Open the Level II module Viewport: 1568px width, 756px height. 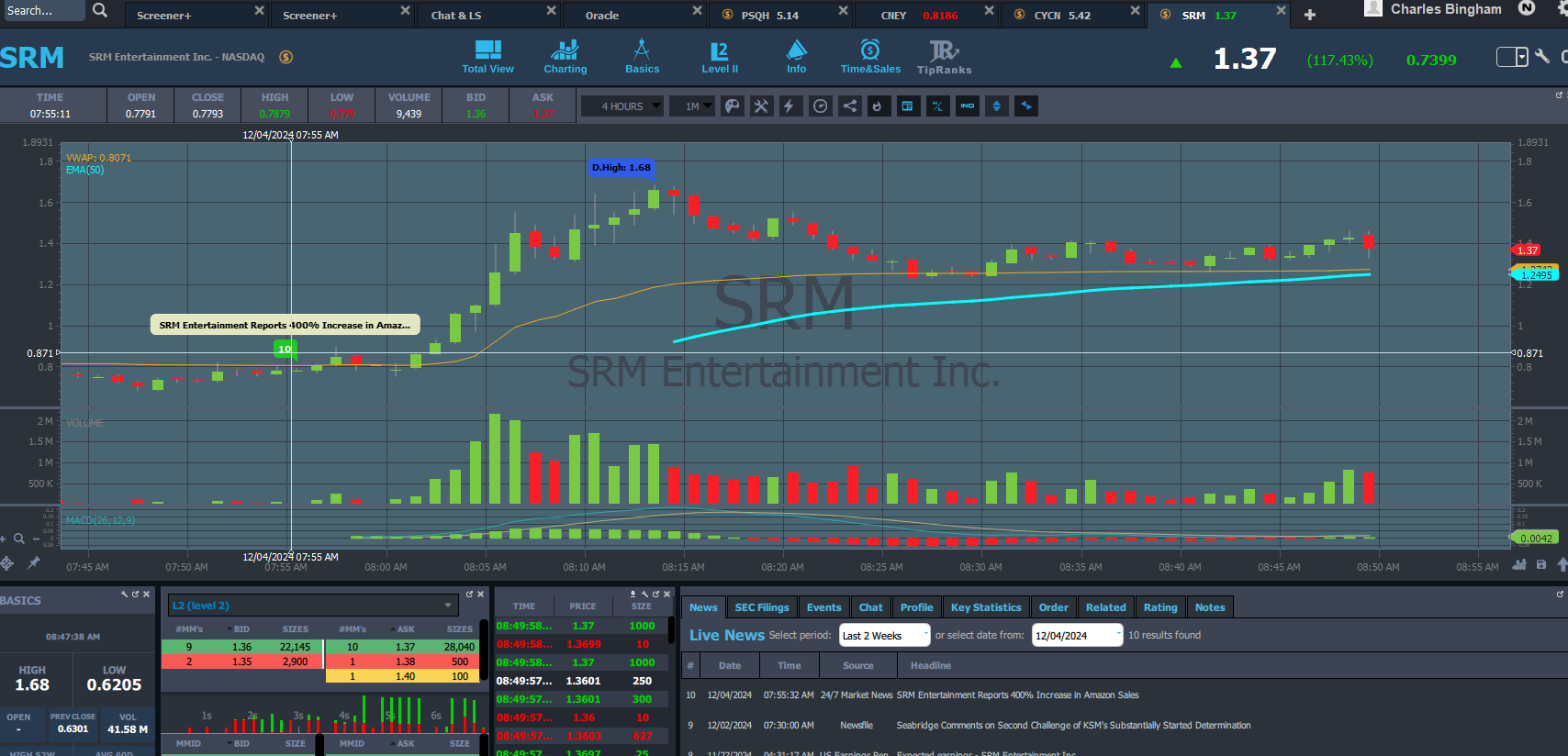tap(720, 57)
